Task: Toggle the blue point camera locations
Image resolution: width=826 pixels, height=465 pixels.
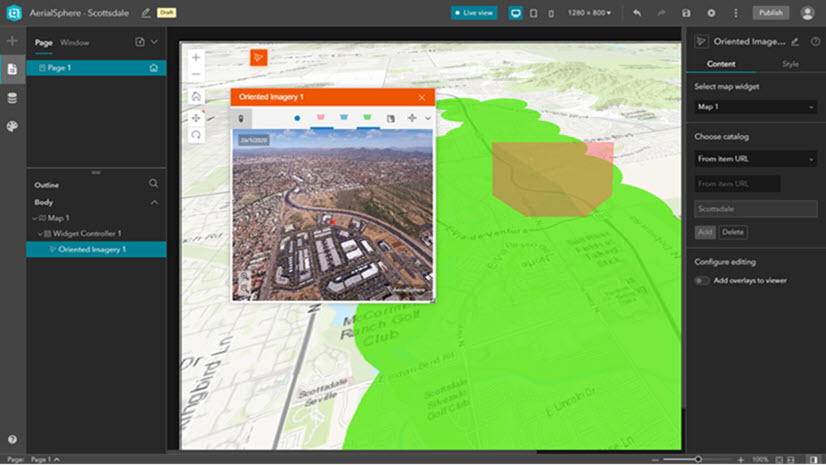Action: tap(297, 118)
